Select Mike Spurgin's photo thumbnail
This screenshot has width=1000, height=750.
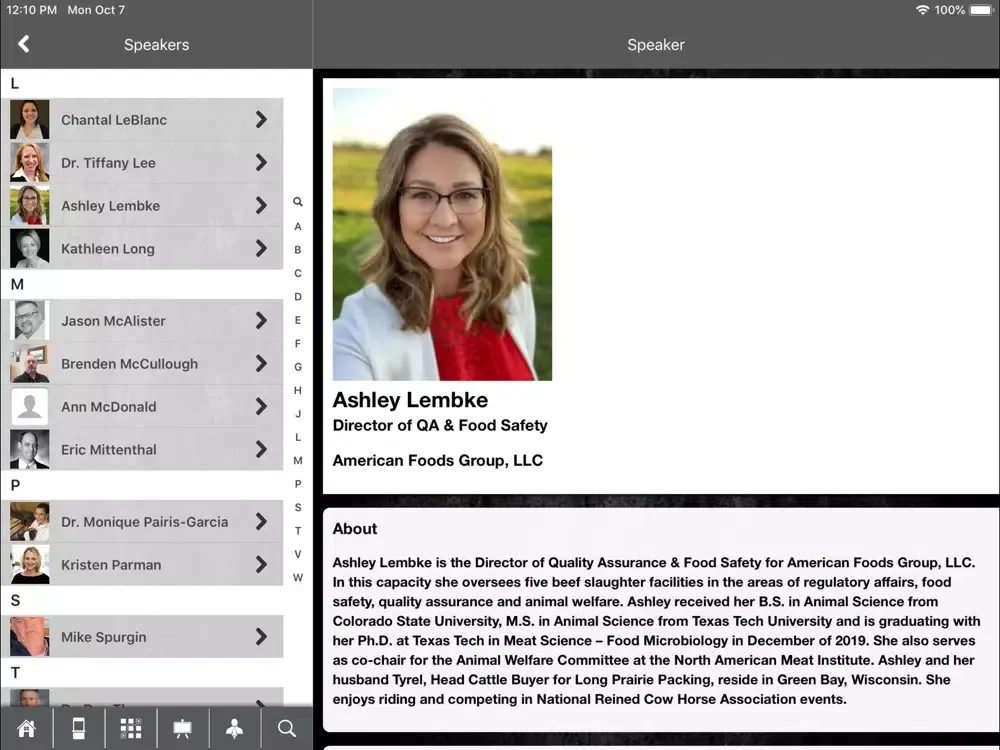pos(29,636)
